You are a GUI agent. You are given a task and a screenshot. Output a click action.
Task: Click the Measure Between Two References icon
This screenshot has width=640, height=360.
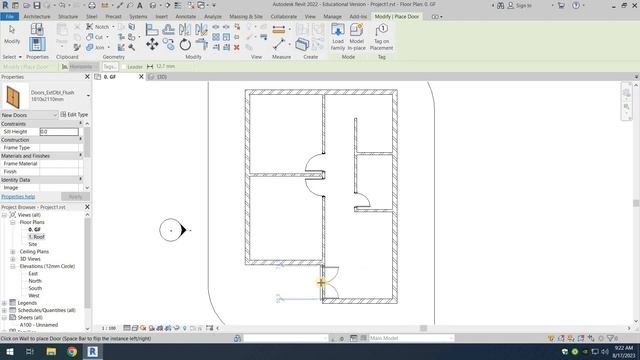pos(279,44)
